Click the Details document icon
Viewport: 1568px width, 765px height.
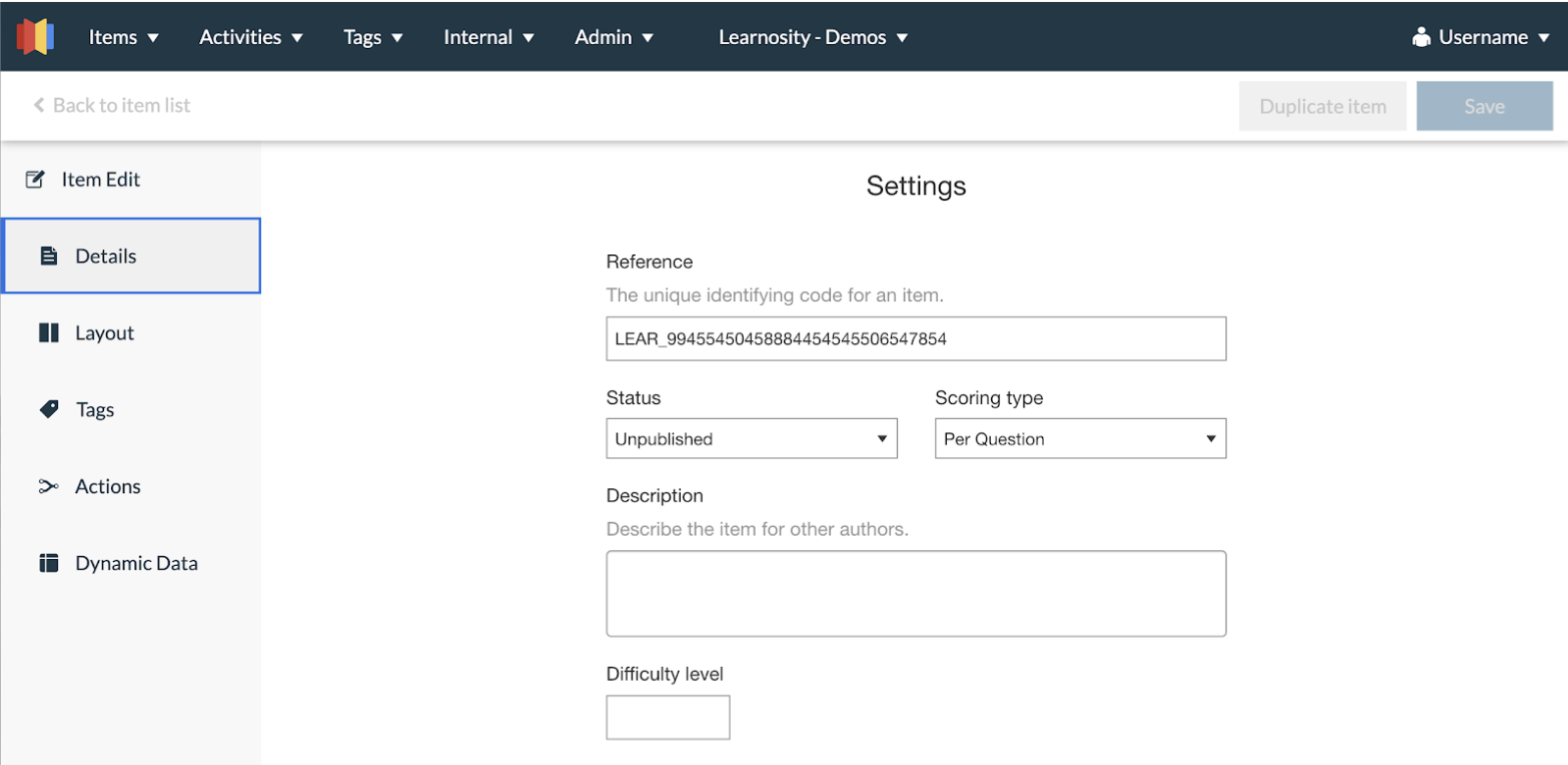(x=48, y=256)
